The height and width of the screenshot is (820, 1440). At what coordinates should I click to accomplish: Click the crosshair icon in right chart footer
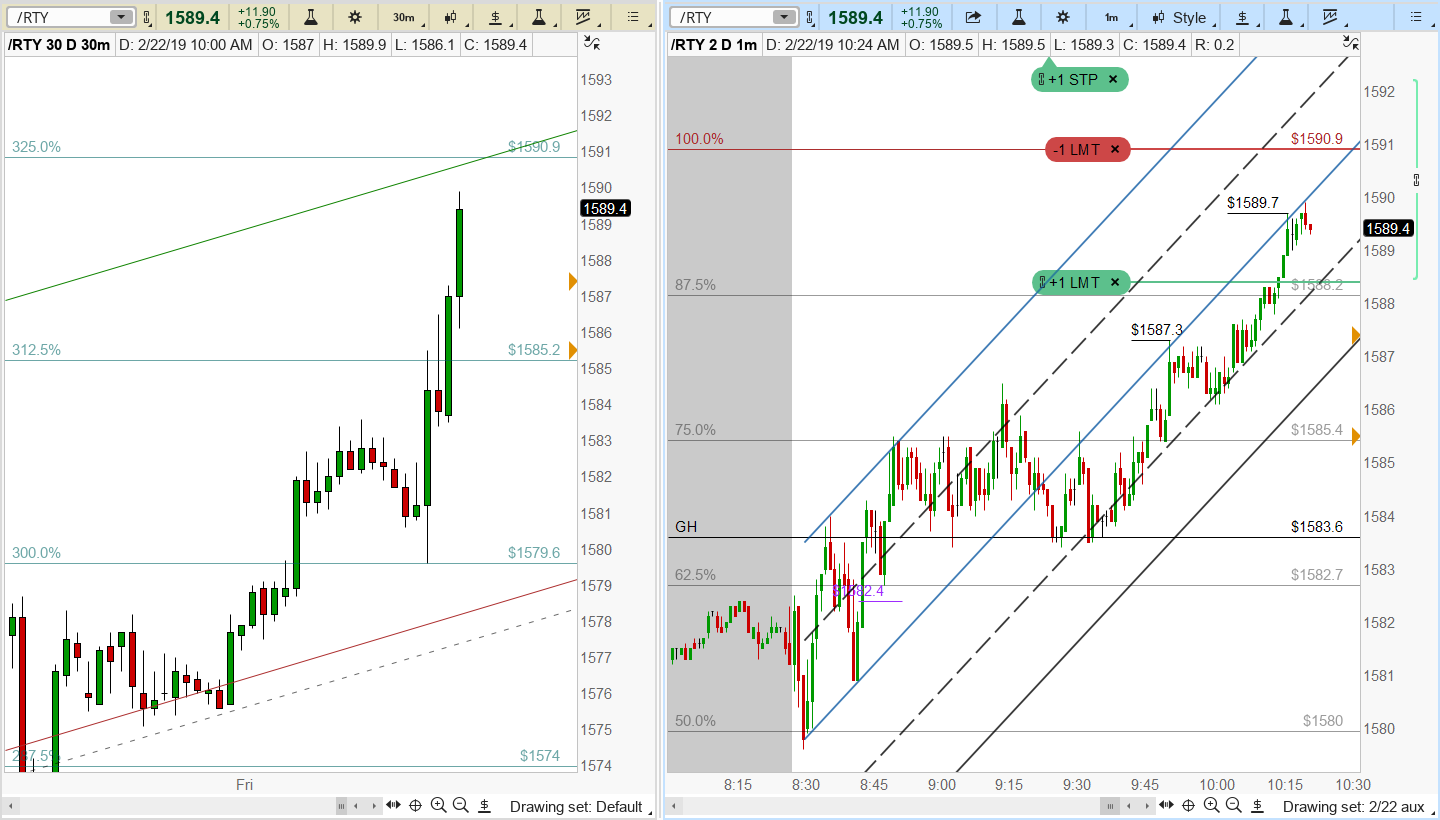coord(1188,806)
